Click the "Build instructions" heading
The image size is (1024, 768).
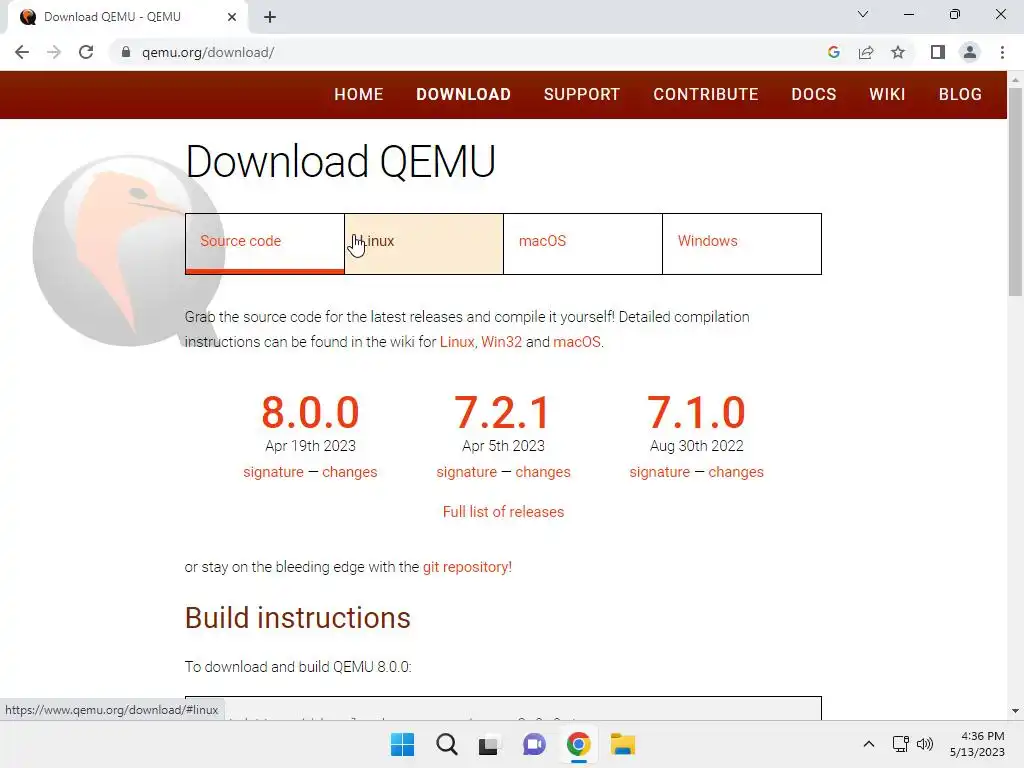pos(298,618)
